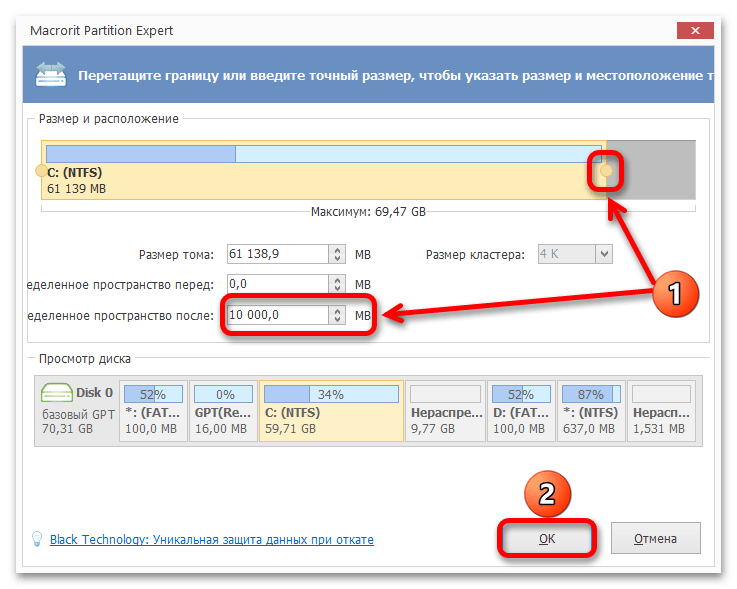This screenshot has width=737, height=589.
Task: Select the 100,0 MB FAT partition at 52%
Action: (153, 410)
